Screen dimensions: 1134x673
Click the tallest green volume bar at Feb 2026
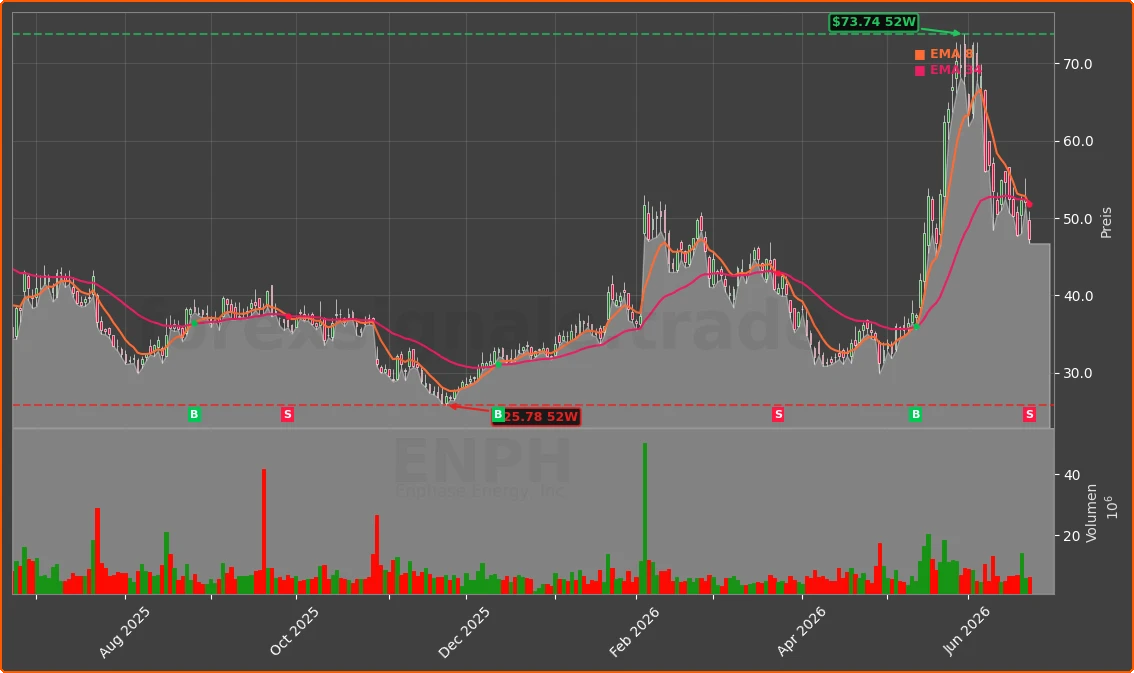tap(645, 518)
